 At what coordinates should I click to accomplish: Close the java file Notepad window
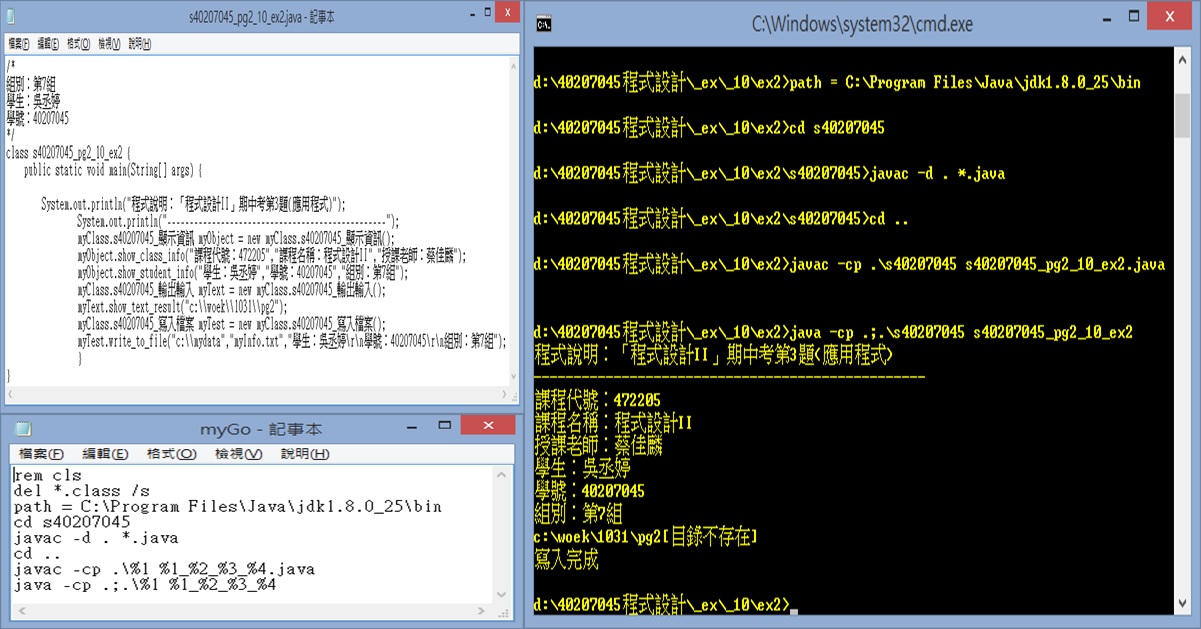(507, 12)
